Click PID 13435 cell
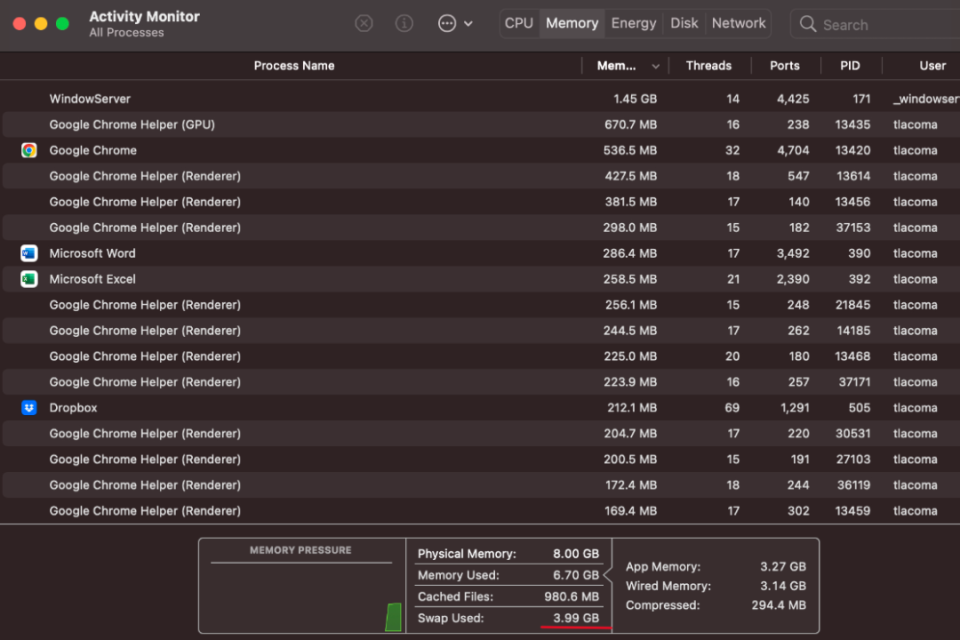The height and width of the screenshot is (640, 960). coord(852,124)
